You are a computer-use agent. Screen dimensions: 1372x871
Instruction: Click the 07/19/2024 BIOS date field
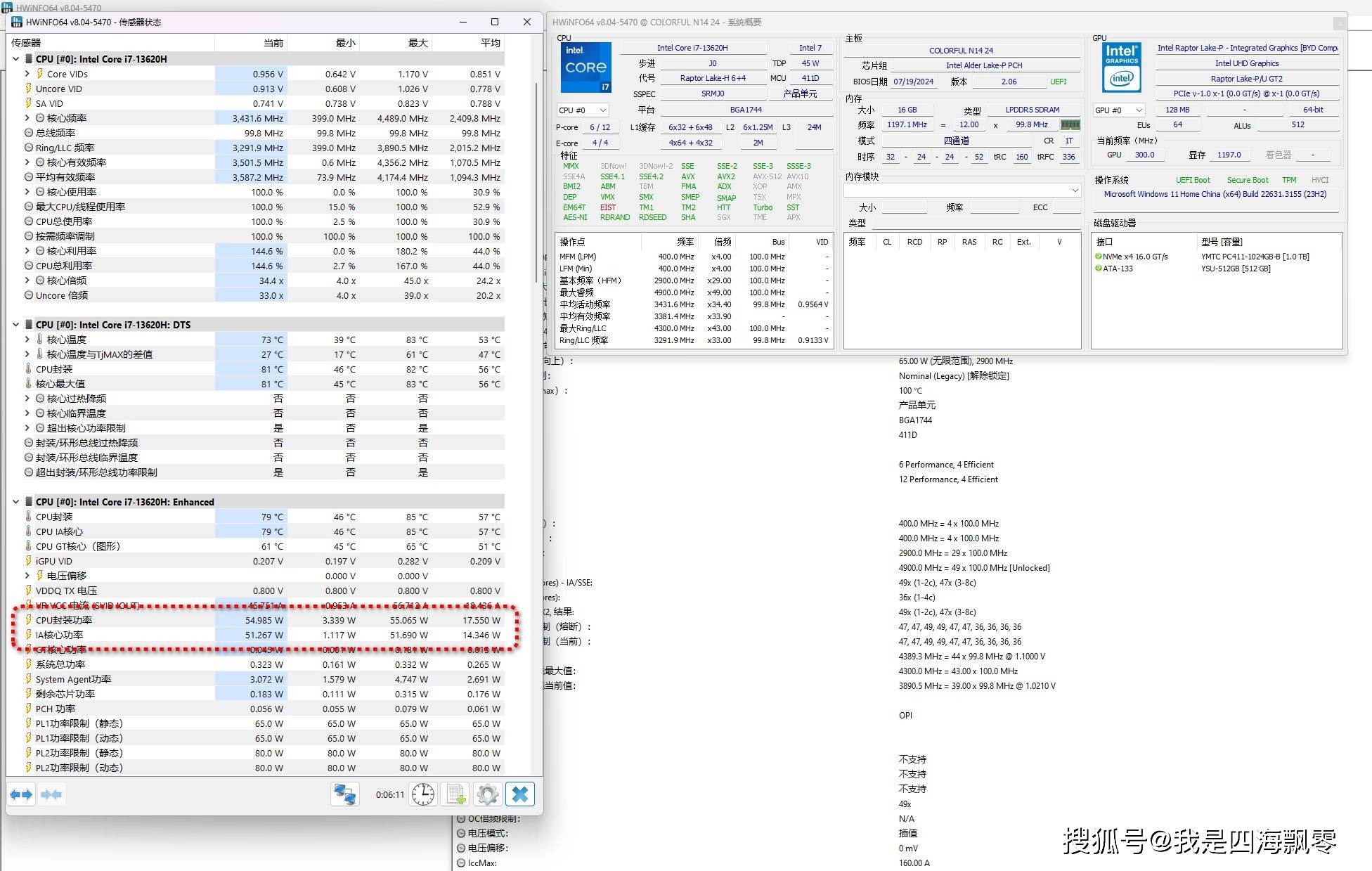pos(914,82)
